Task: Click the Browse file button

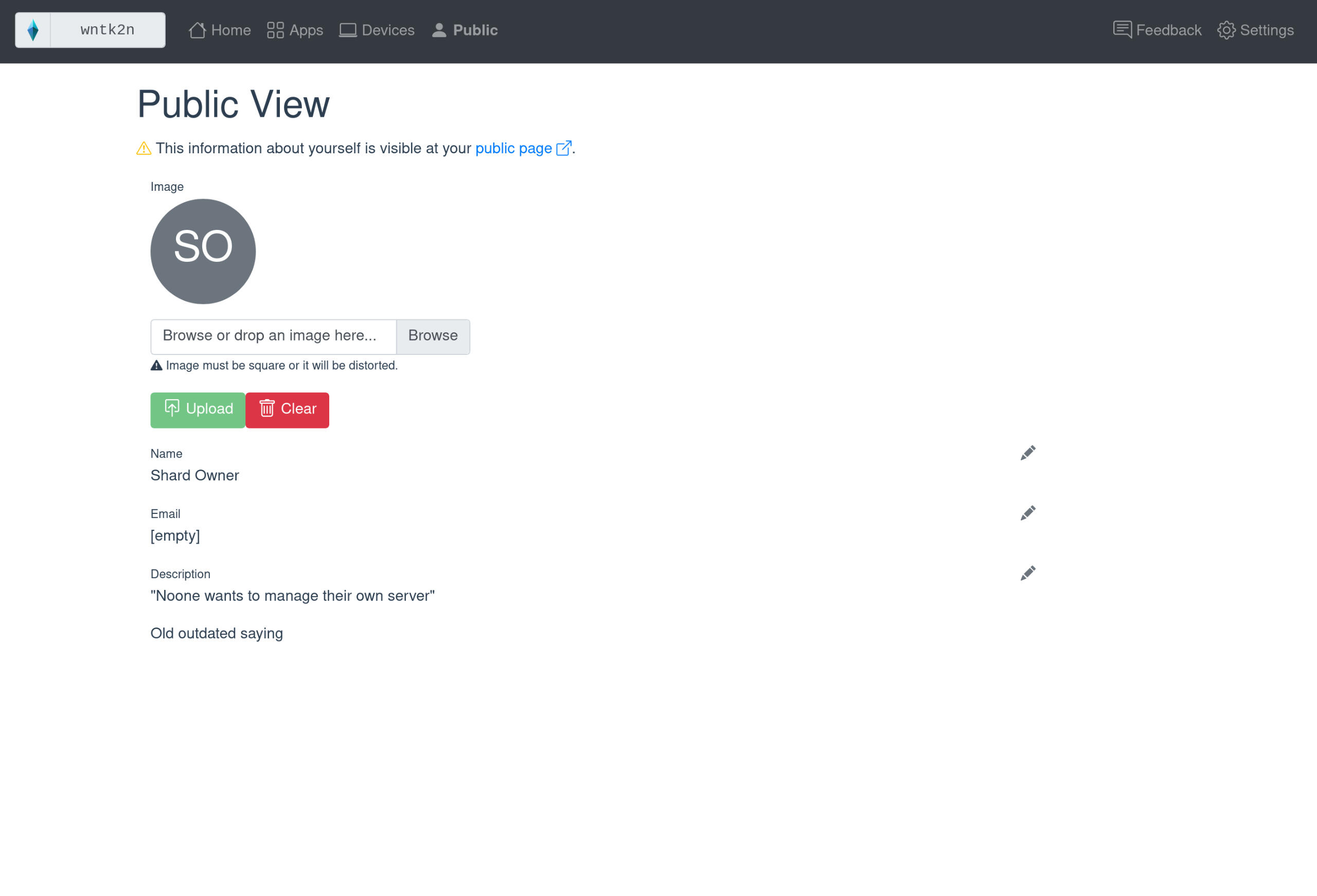Action: click(433, 336)
